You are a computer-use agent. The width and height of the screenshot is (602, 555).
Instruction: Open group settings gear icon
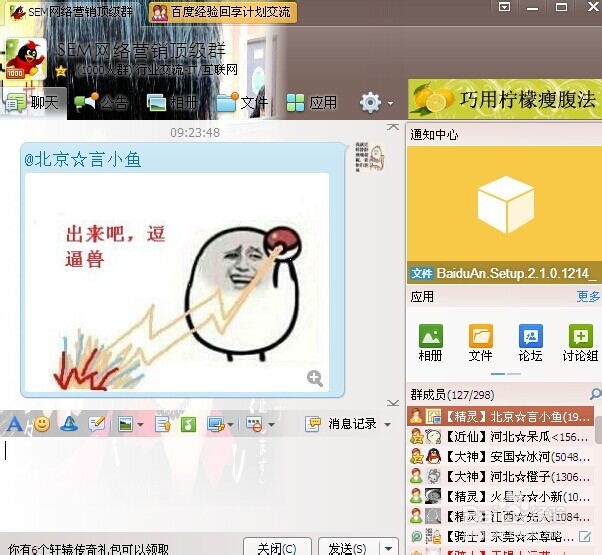370,102
